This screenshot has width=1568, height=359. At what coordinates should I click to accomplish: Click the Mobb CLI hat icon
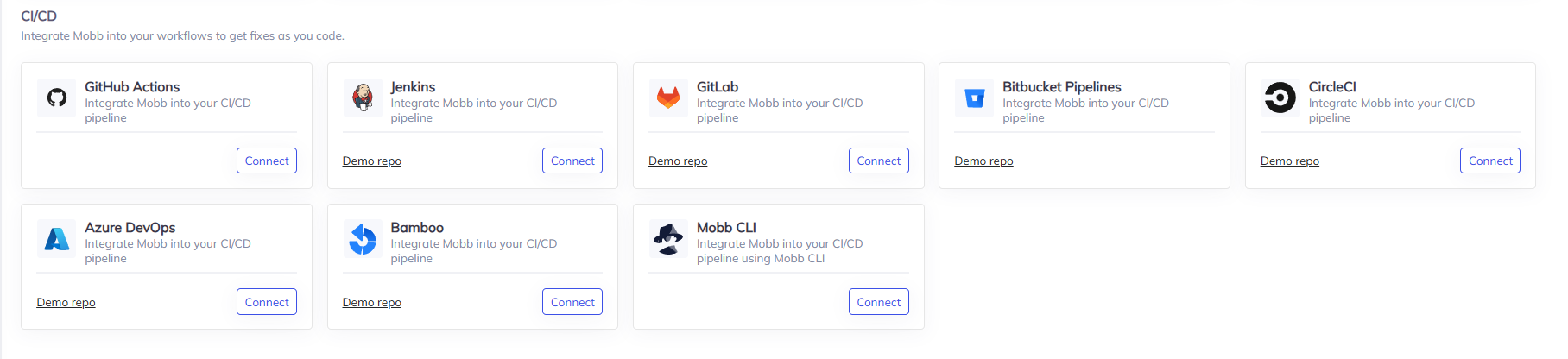[x=668, y=239]
